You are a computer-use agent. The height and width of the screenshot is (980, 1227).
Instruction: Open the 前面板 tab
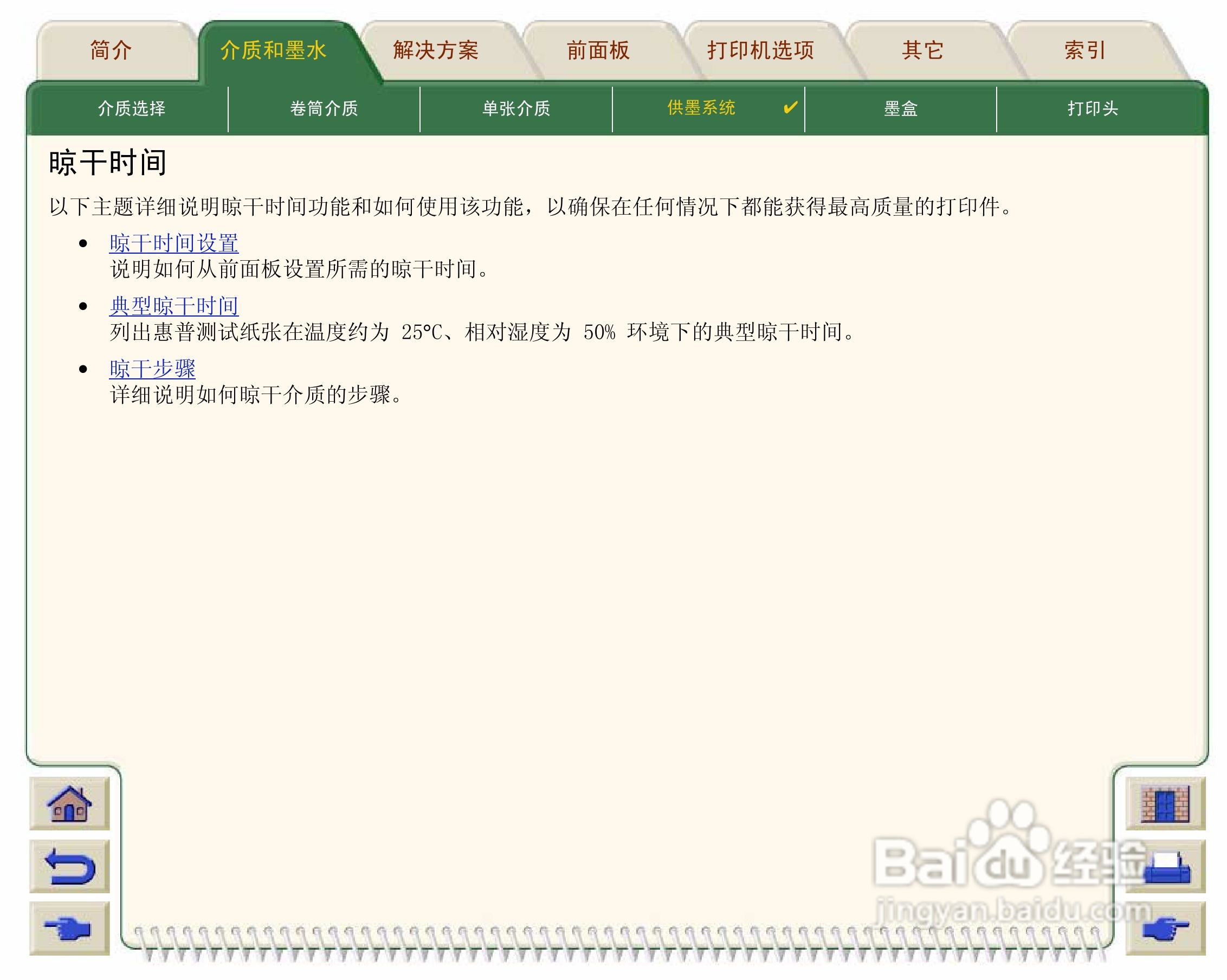point(598,50)
